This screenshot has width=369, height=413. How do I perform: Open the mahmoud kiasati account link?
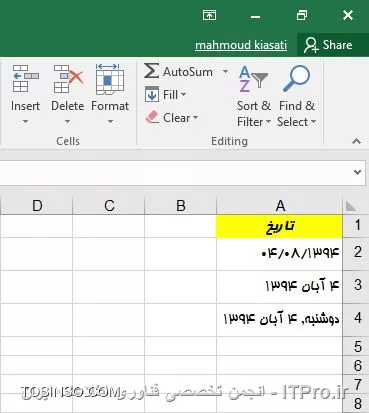pyautogui.click(x=241, y=45)
